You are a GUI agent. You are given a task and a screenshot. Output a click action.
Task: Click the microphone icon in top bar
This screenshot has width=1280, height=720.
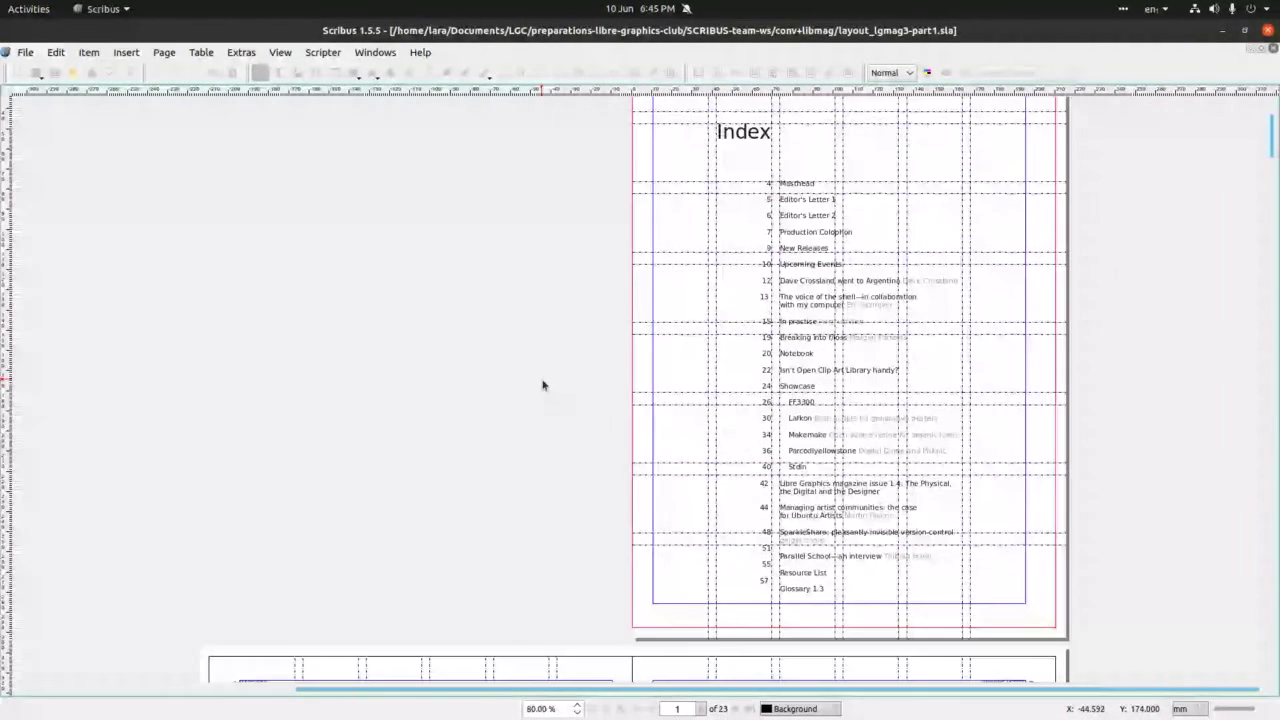1232,9
